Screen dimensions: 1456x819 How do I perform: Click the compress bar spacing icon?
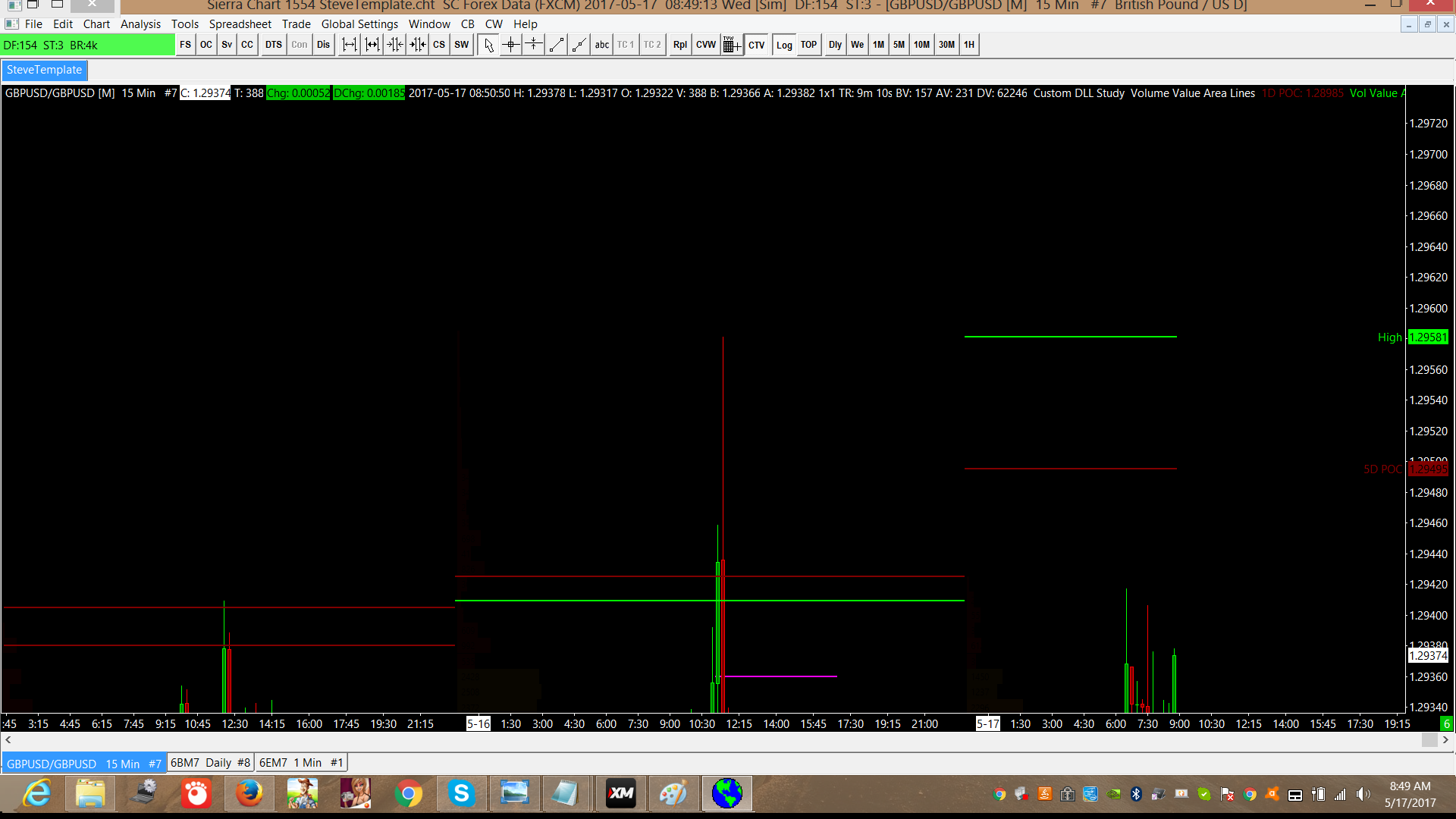click(394, 45)
